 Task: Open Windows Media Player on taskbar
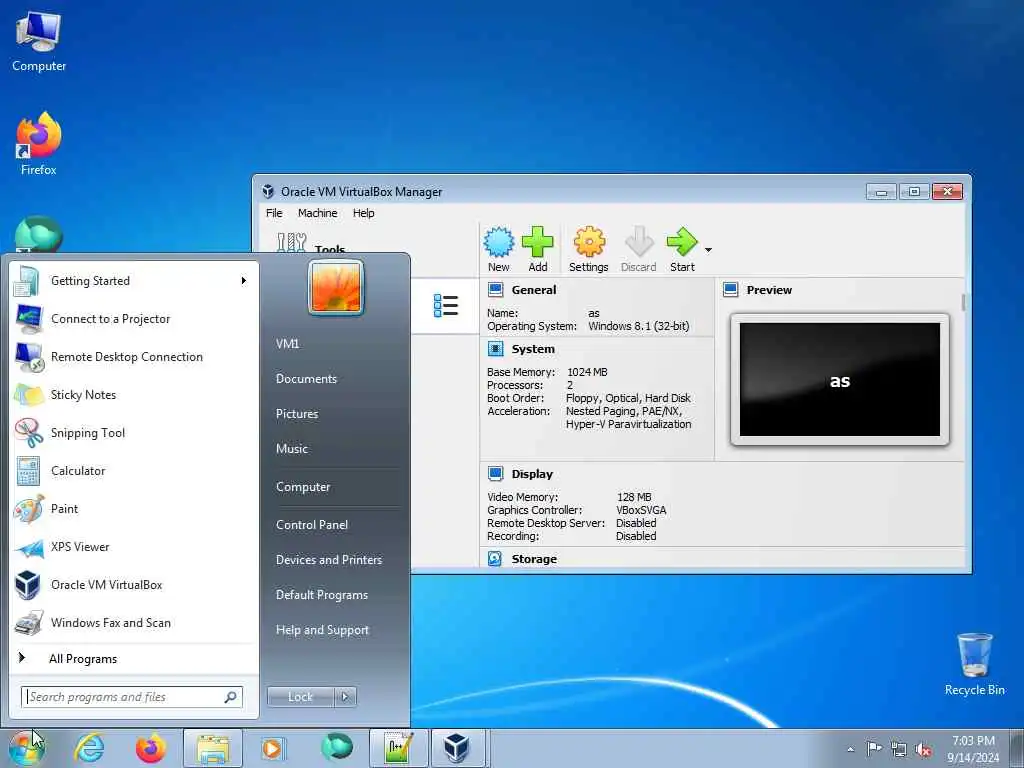(272, 748)
